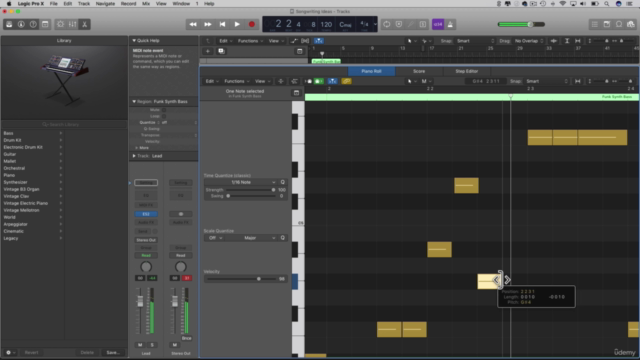Add a new track with plus button
This screenshot has width=640, height=360.
tap(207, 51)
